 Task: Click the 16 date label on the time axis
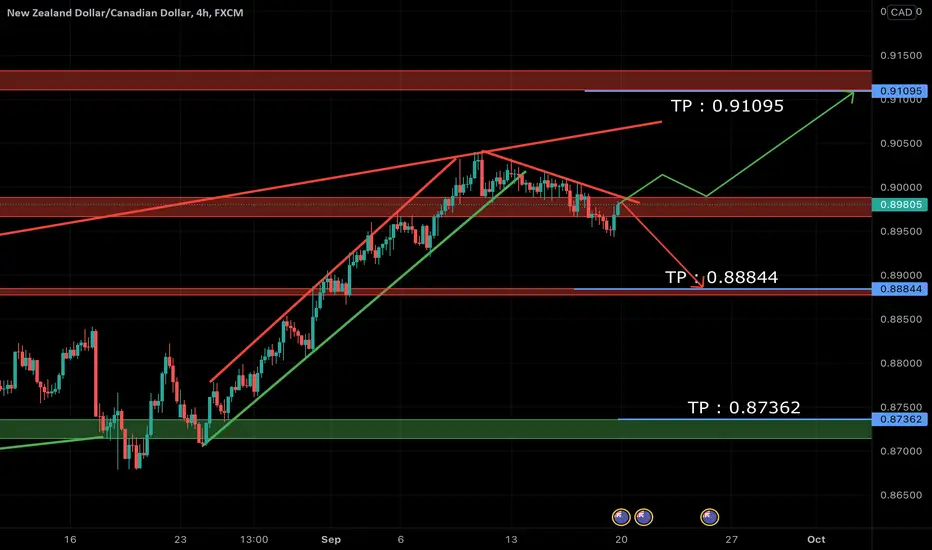70,539
